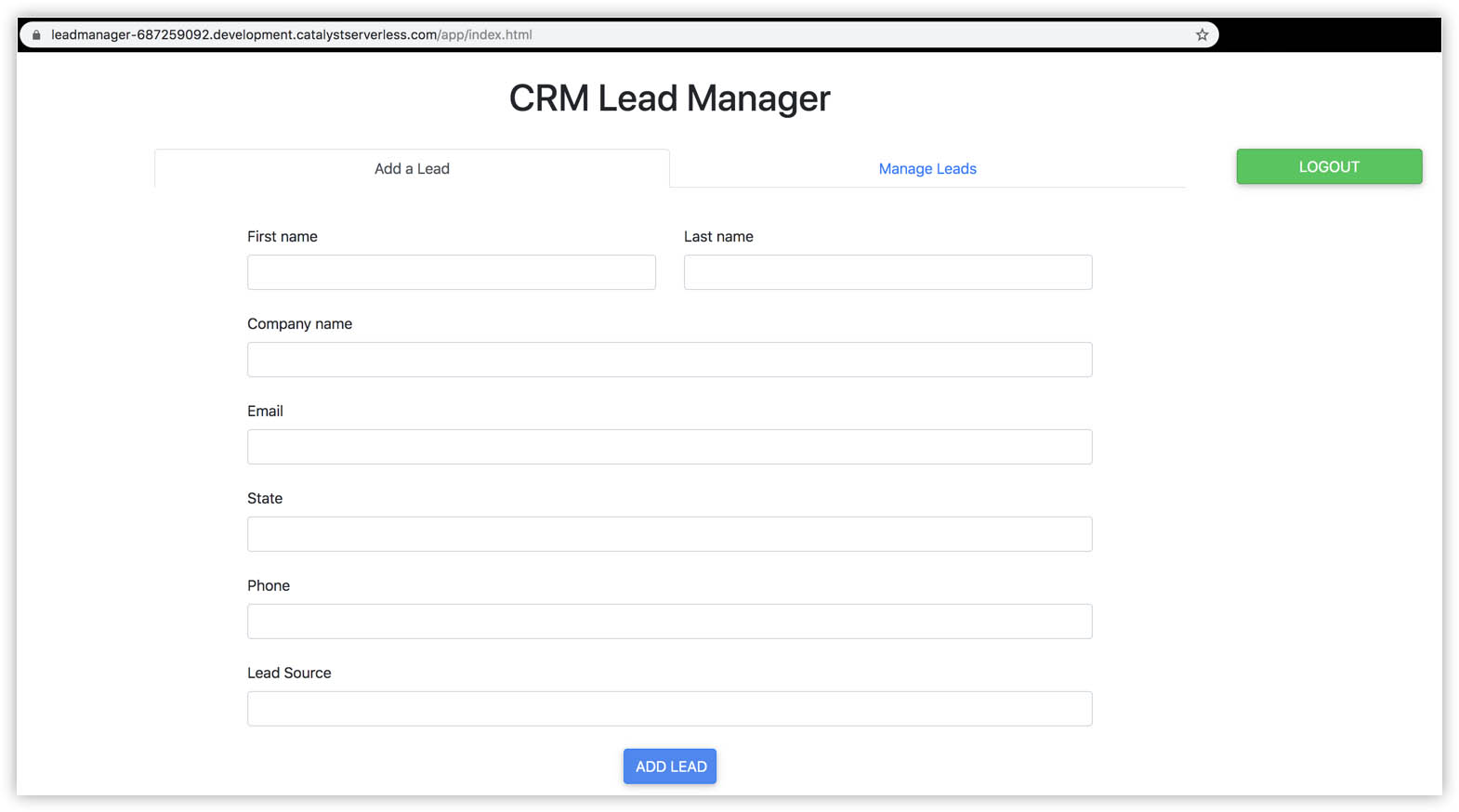Click the Phone label
This screenshot has height=812, width=1459.
269,586
